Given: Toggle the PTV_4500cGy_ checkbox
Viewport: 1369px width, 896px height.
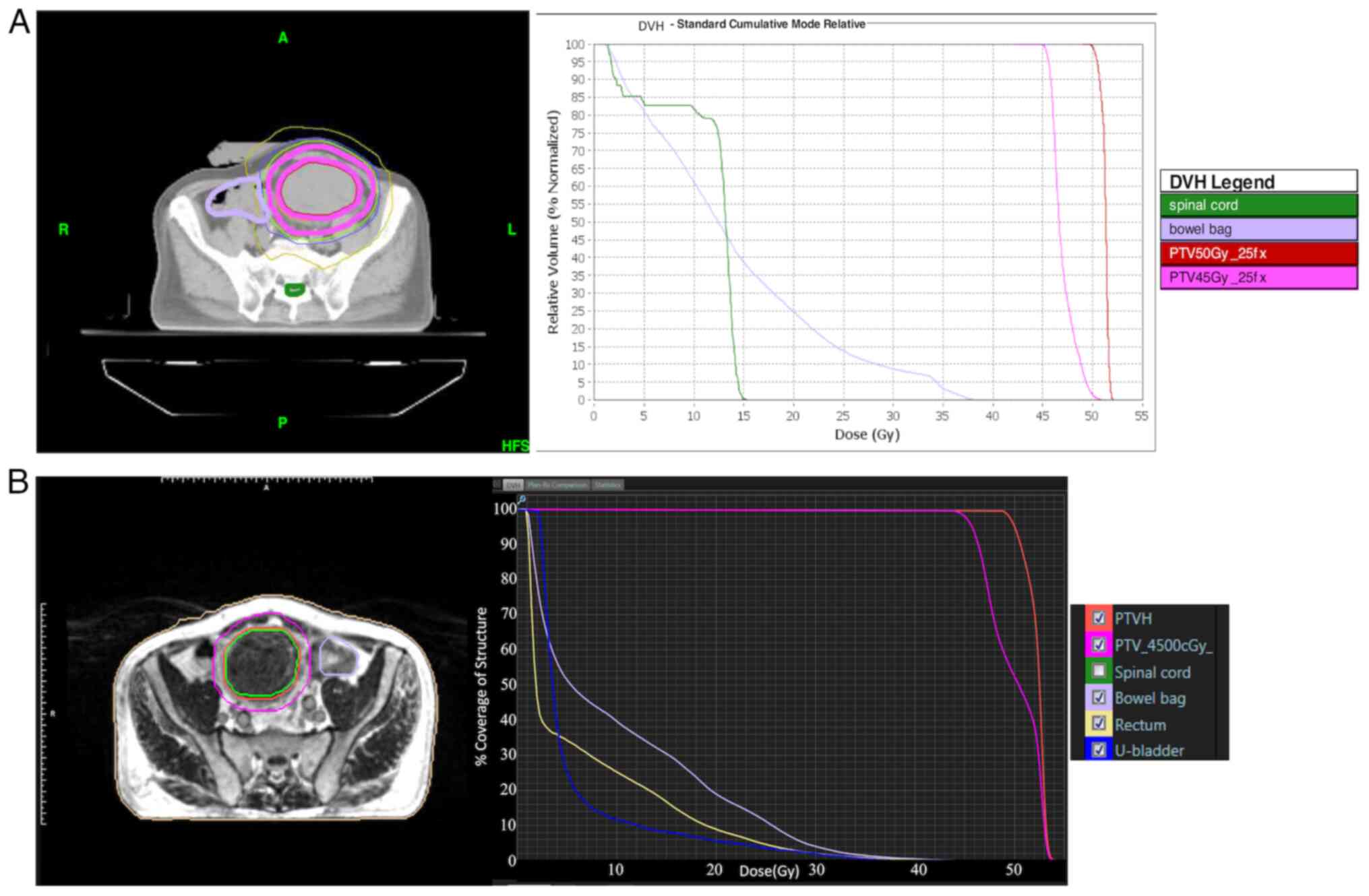Looking at the screenshot, I should [x=1099, y=645].
